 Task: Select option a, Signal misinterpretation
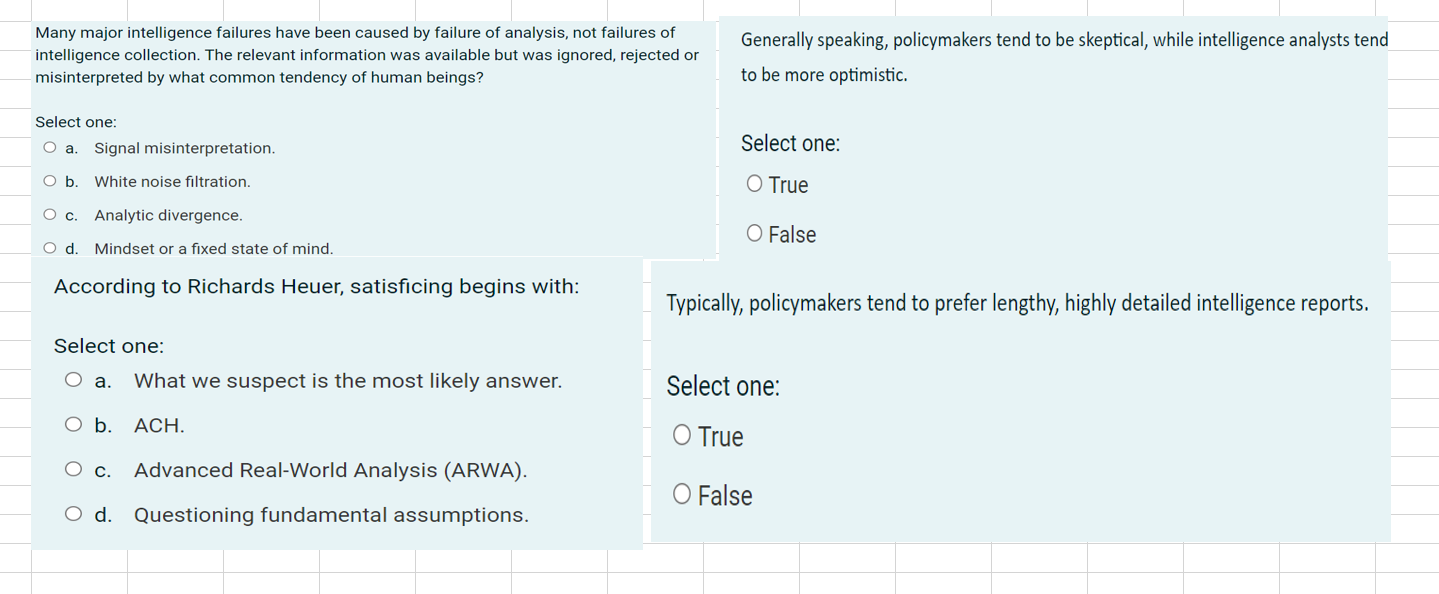(x=49, y=147)
